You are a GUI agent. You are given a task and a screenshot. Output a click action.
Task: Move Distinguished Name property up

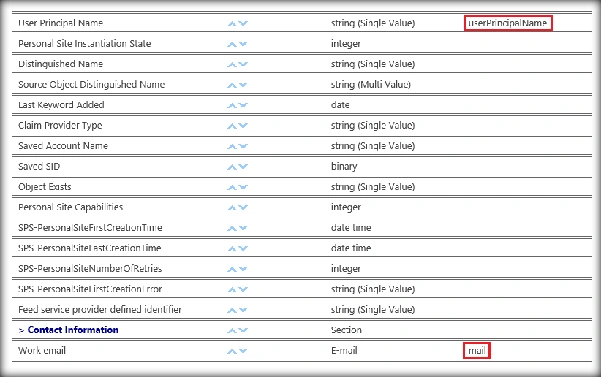pyautogui.click(x=232, y=64)
